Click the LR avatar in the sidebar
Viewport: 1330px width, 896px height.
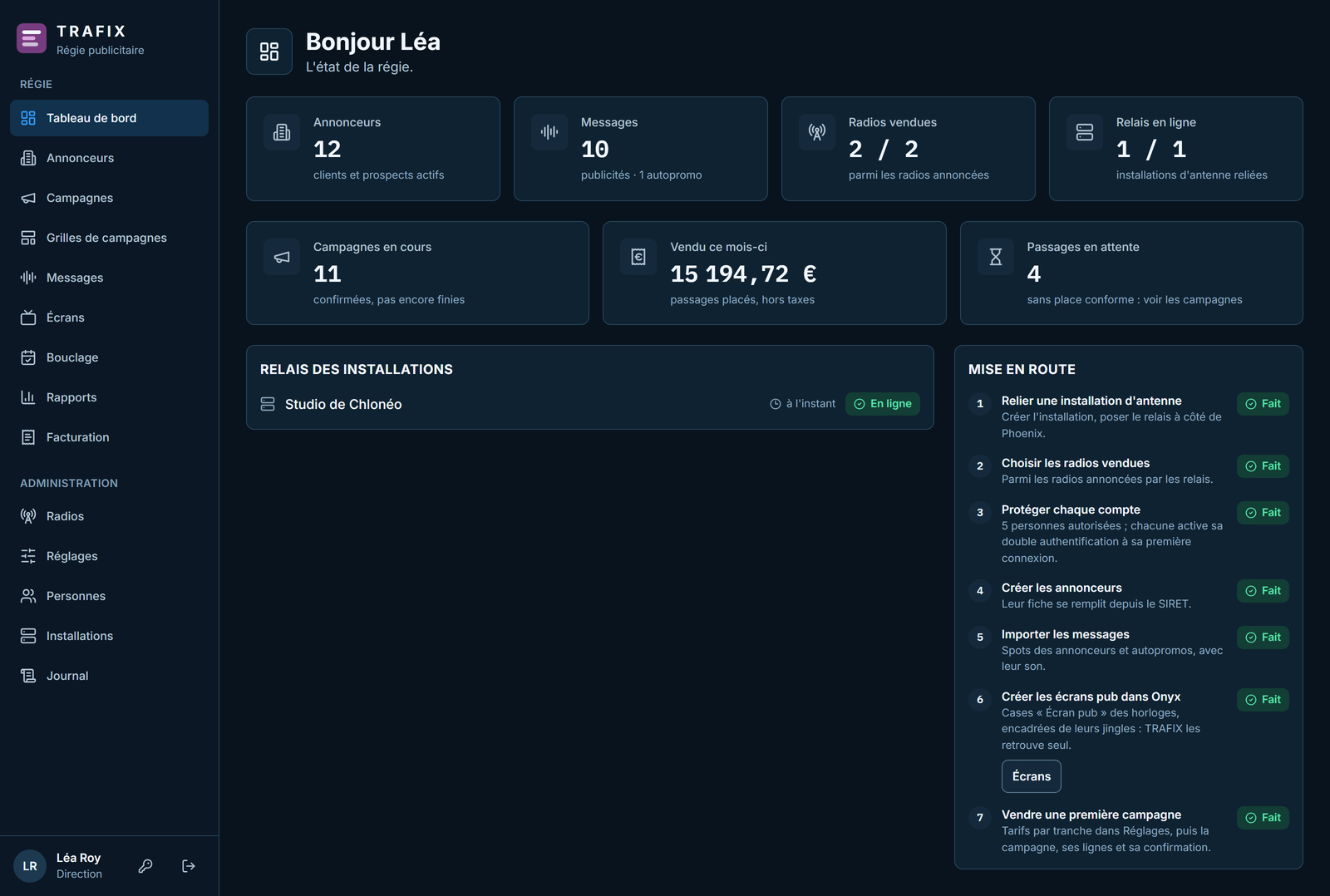coord(30,866)
